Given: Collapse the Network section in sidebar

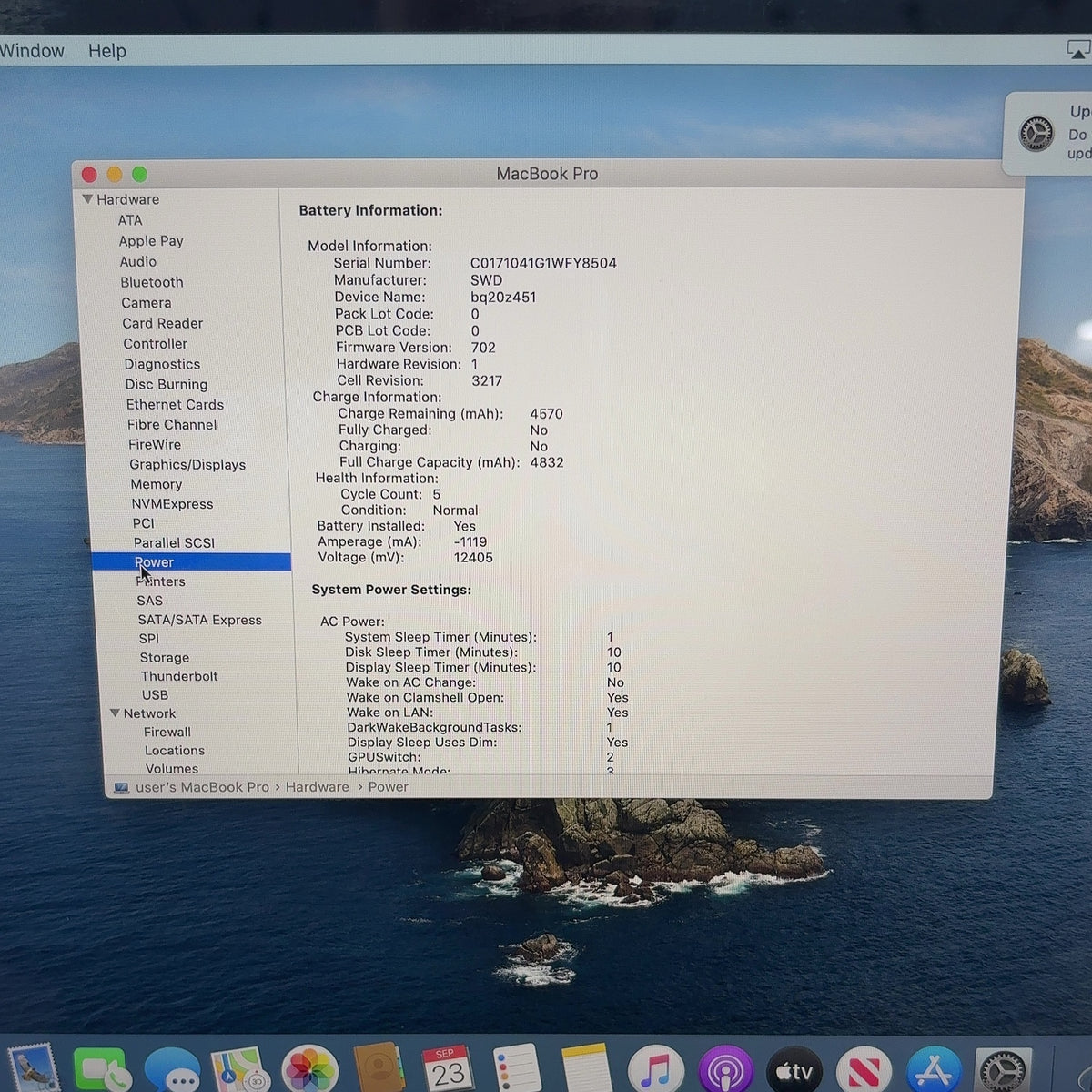Looking at the screenshot, I should click(x=115, y=713).
